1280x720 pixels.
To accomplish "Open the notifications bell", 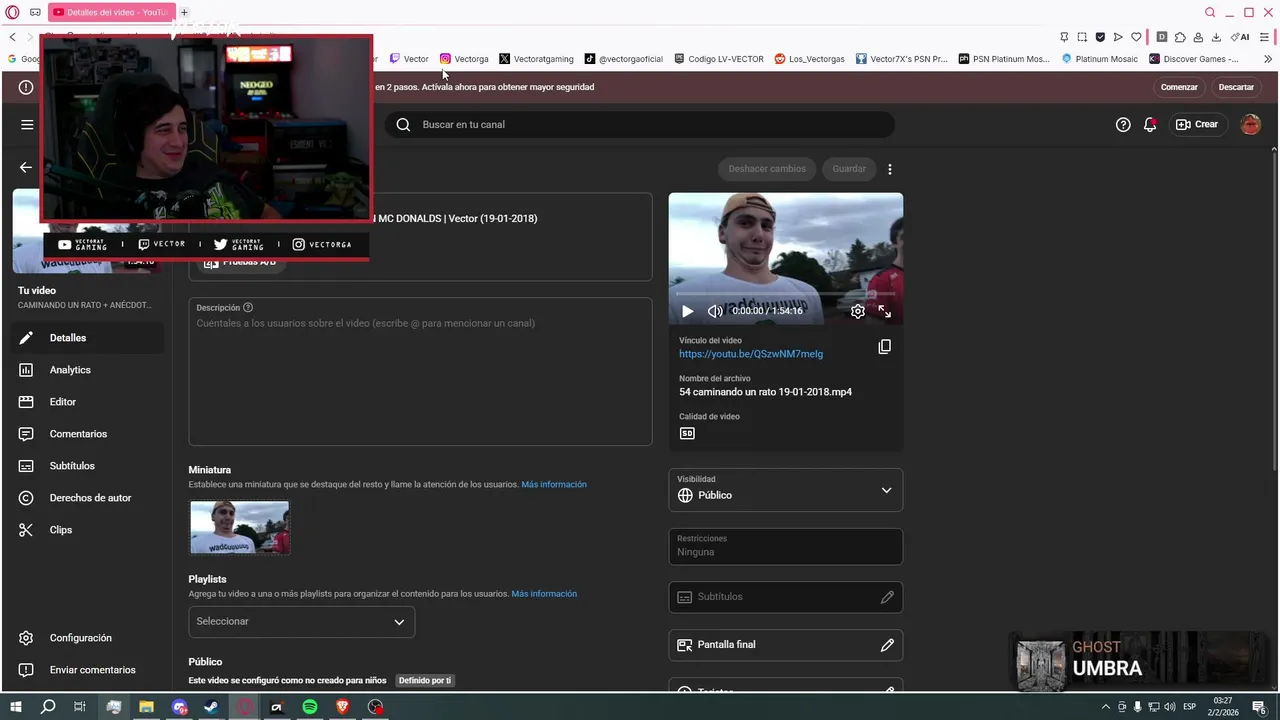I will pyautogui.click(x=1150, y=125).
